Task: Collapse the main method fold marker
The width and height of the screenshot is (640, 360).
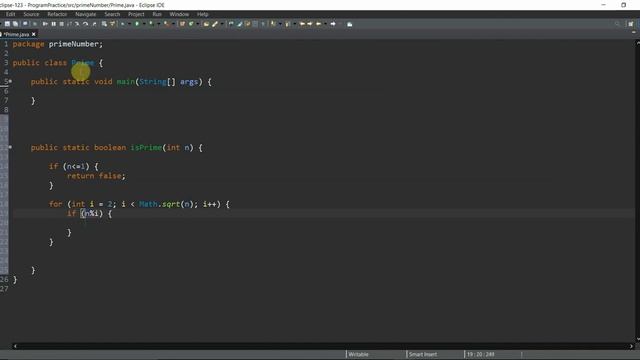Action: click(10, 81)
